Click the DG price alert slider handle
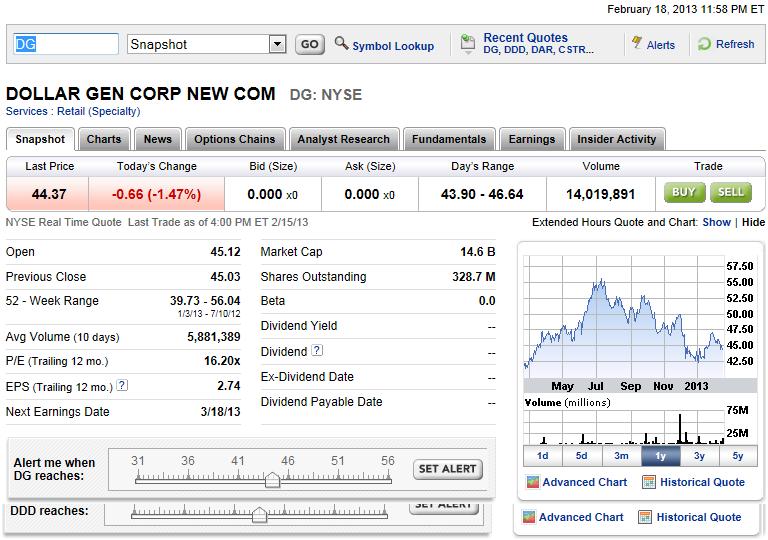 271,480
